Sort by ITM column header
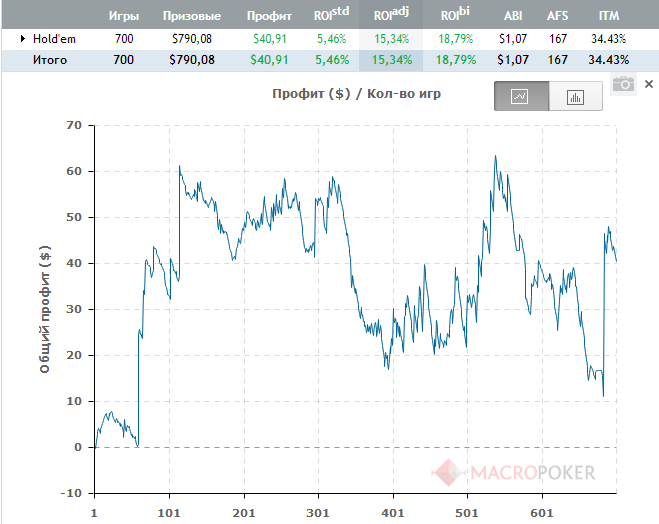The width and height of the screenshot is (659, 524). click(609, 16)
